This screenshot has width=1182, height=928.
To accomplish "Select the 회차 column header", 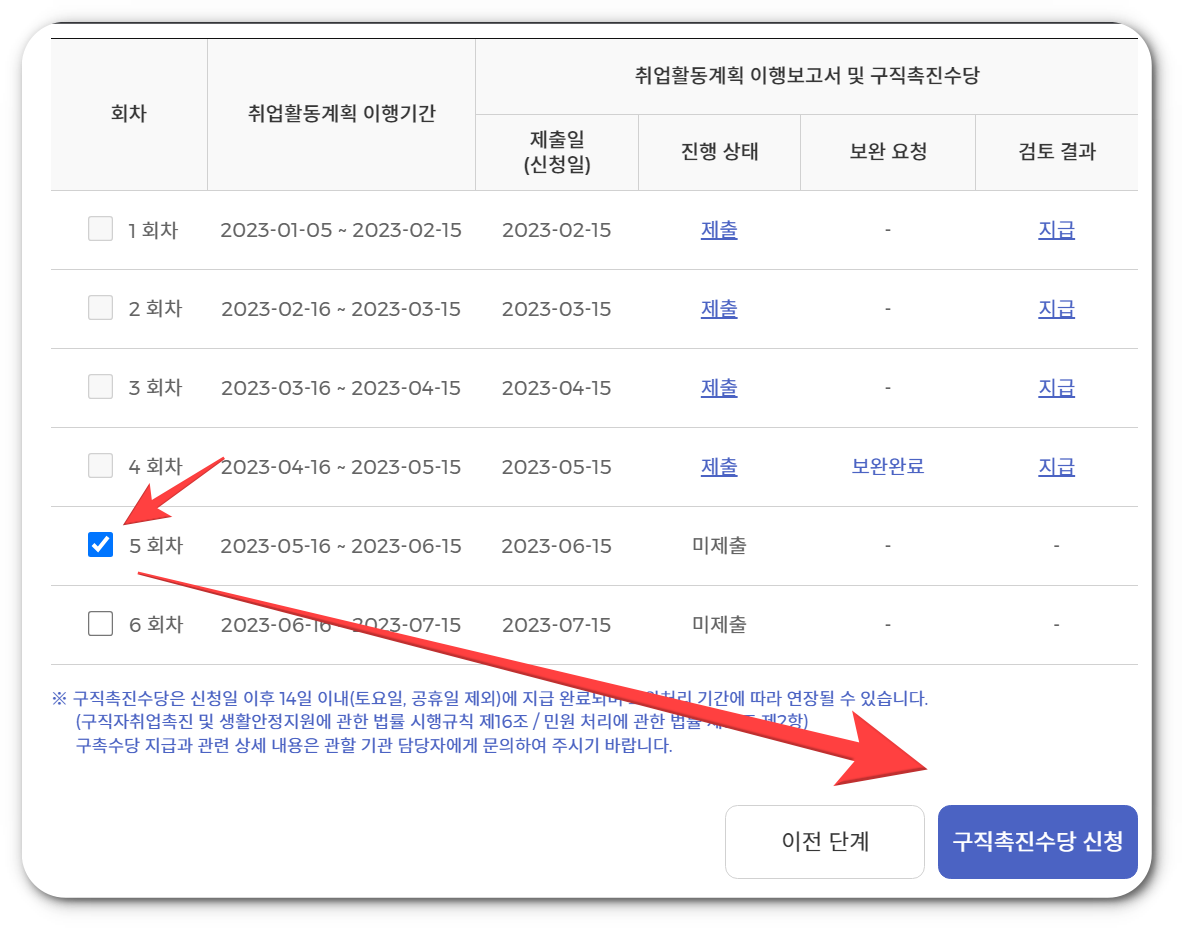I will click(129, 114).
